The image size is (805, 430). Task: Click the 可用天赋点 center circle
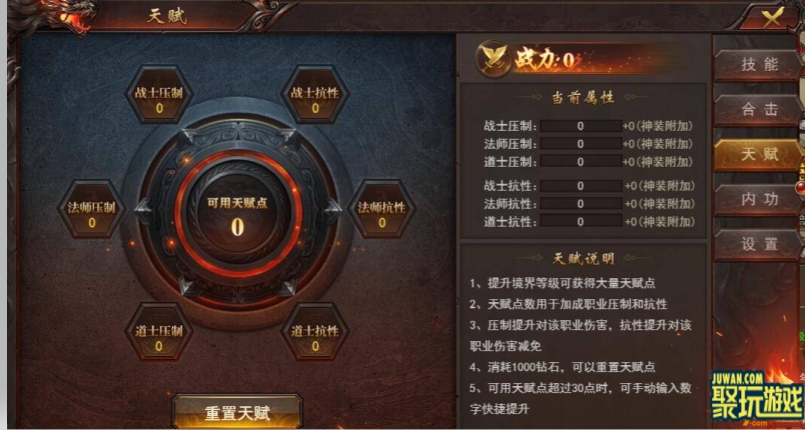tap(237, 214)
